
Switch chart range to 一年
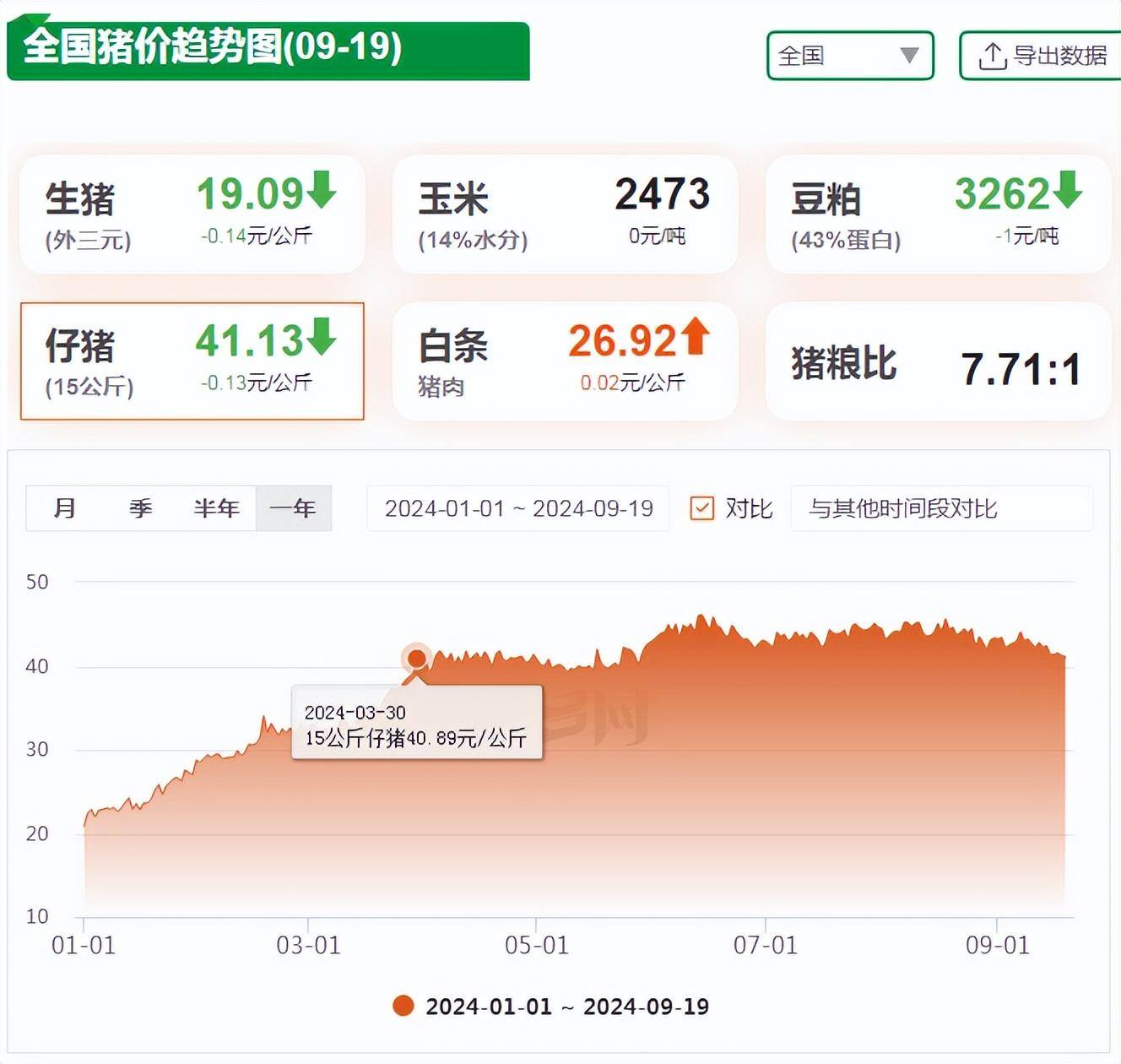pyautogui.click(x=293, y=508)
